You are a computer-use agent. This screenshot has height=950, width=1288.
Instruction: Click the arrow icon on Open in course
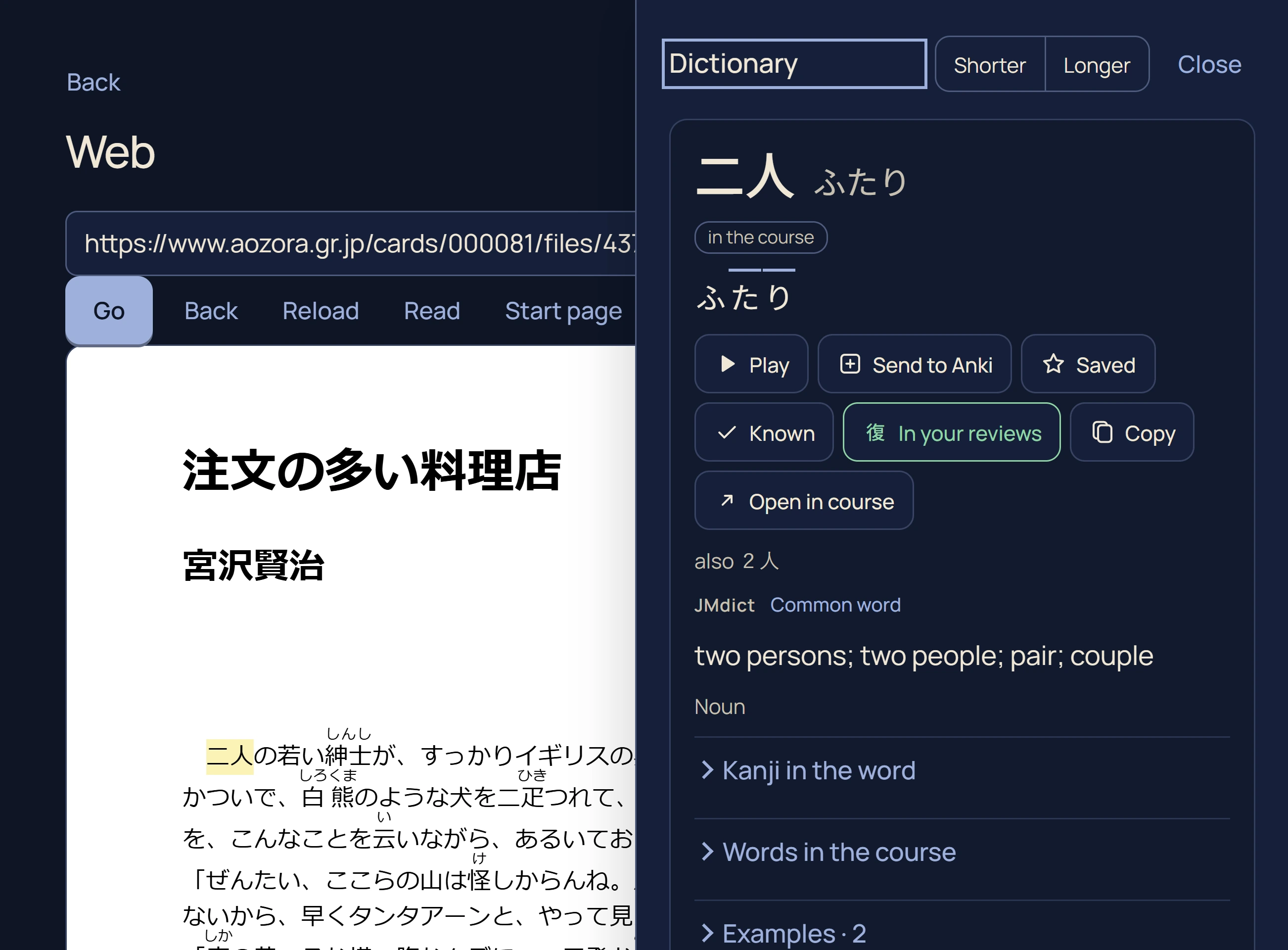[x=727, y=500]
